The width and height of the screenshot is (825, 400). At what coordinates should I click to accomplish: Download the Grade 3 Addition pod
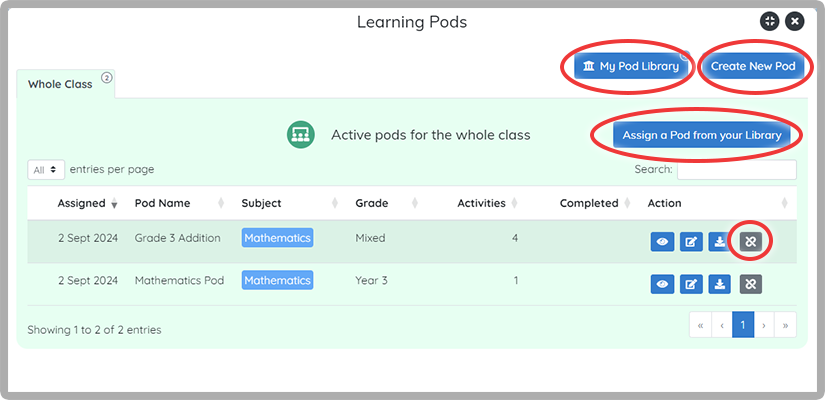point(720,241)
